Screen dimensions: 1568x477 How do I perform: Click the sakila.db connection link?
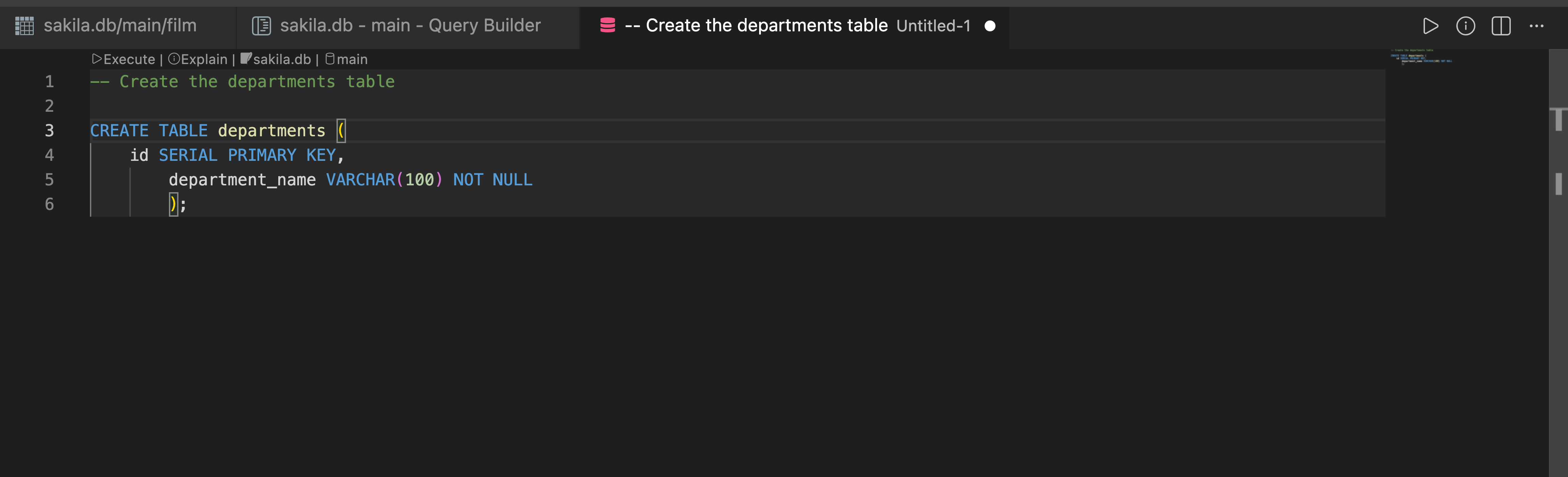[283, 59]
